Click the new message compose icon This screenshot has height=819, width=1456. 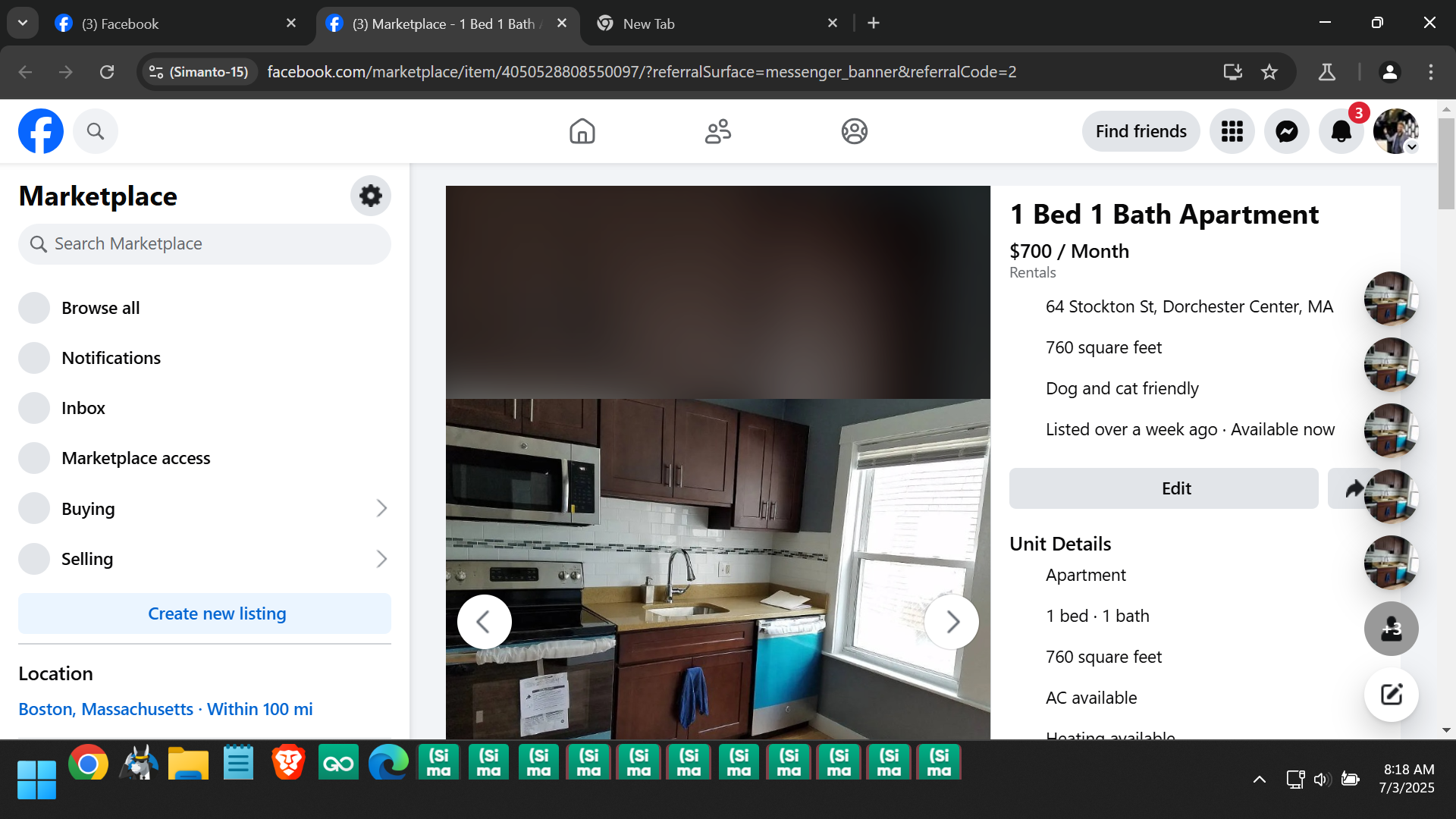(x=1391, y=695)
